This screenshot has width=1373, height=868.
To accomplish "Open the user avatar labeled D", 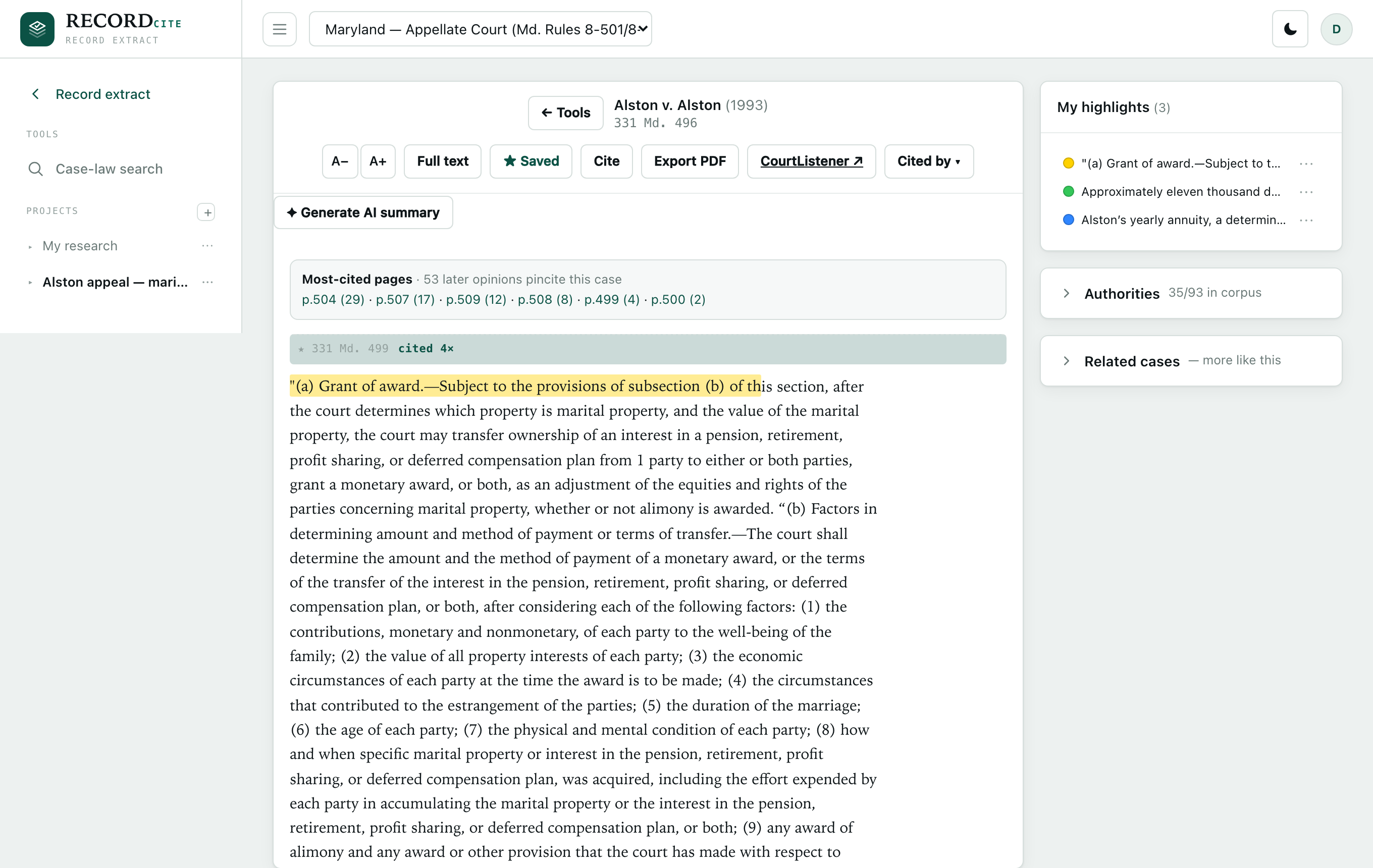I will (x=1336, y=29).
